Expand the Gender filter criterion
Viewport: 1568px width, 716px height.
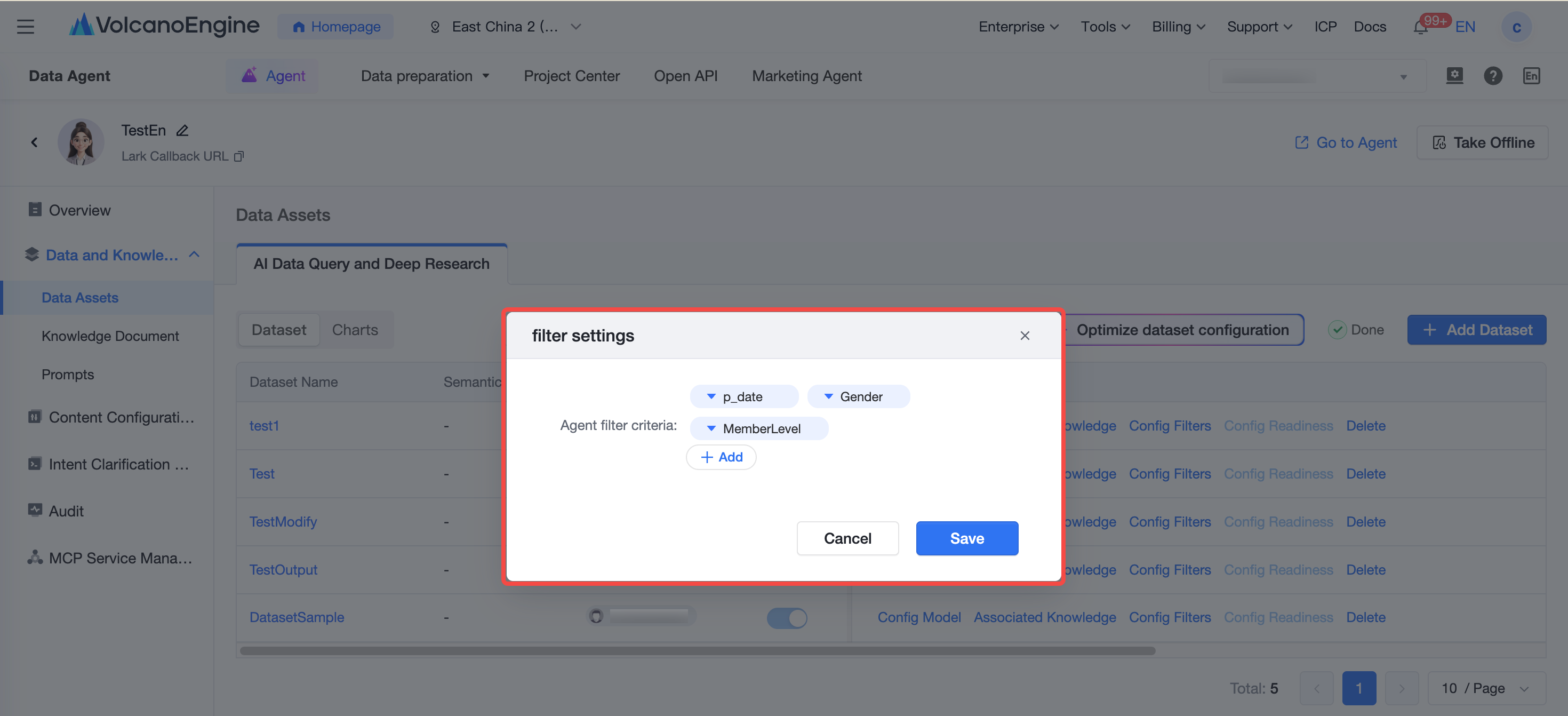pos(858,396)
